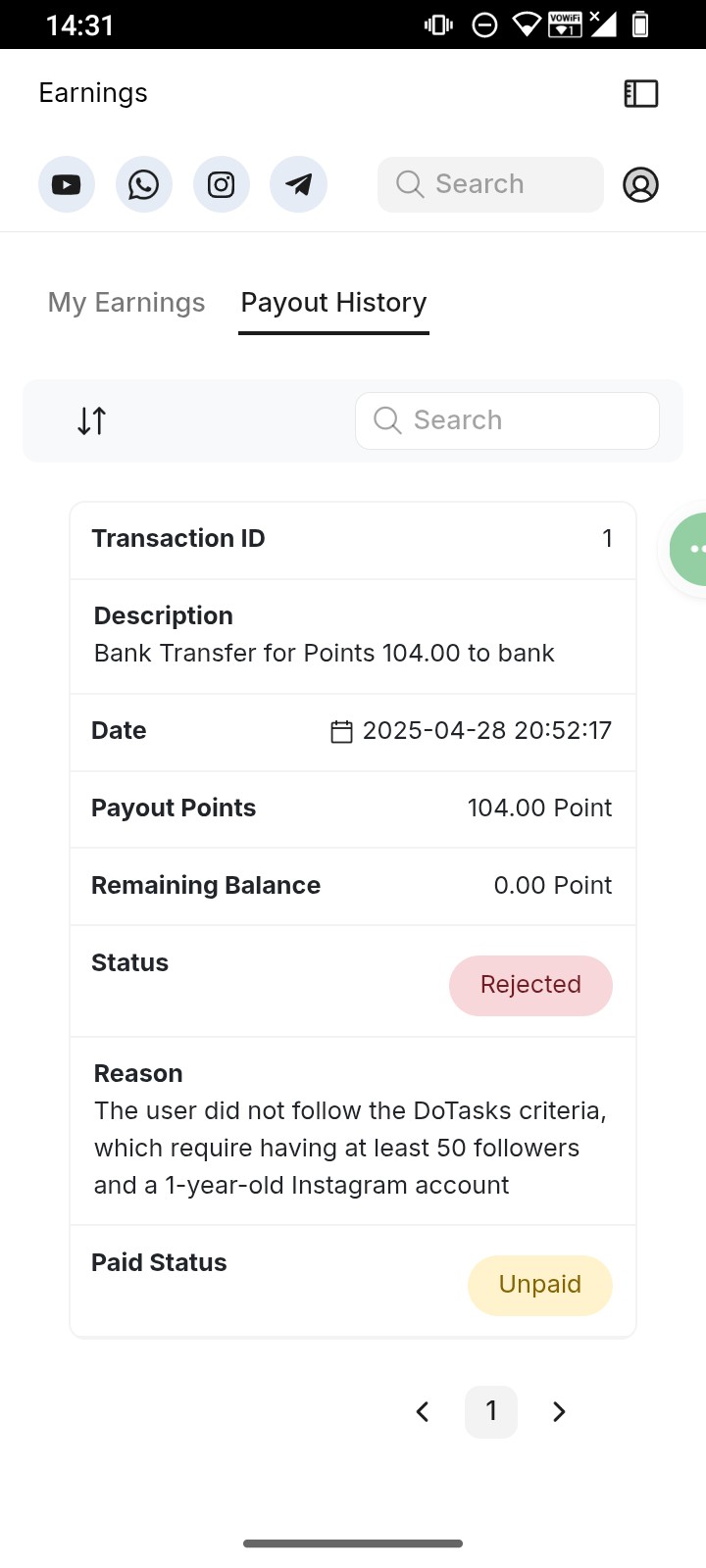The width and height of the screenshot is (706, 1568).
Task: Tap the Wi-Fi status bar icon
Action: [x=527, y=24]
